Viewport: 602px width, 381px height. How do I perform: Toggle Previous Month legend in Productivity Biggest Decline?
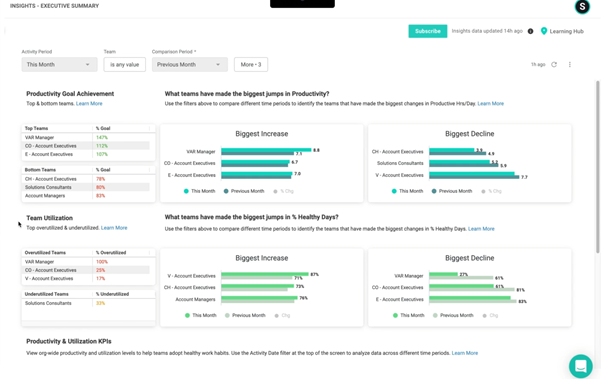[x=452, y=191]
